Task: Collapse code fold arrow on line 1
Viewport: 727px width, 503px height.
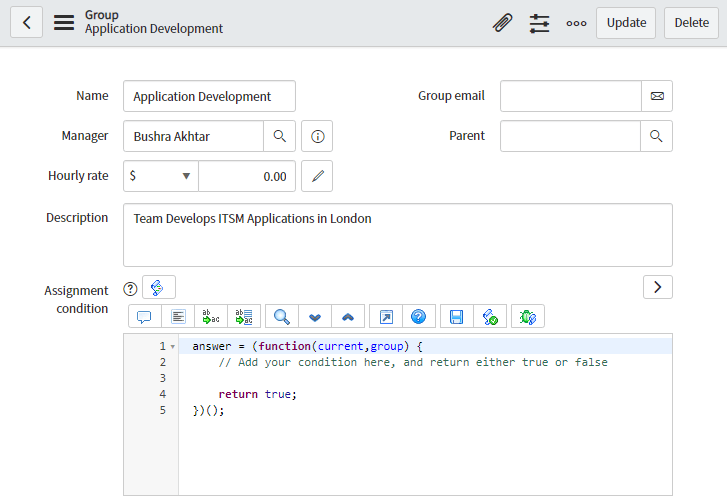Action: [x=173, y=347]
